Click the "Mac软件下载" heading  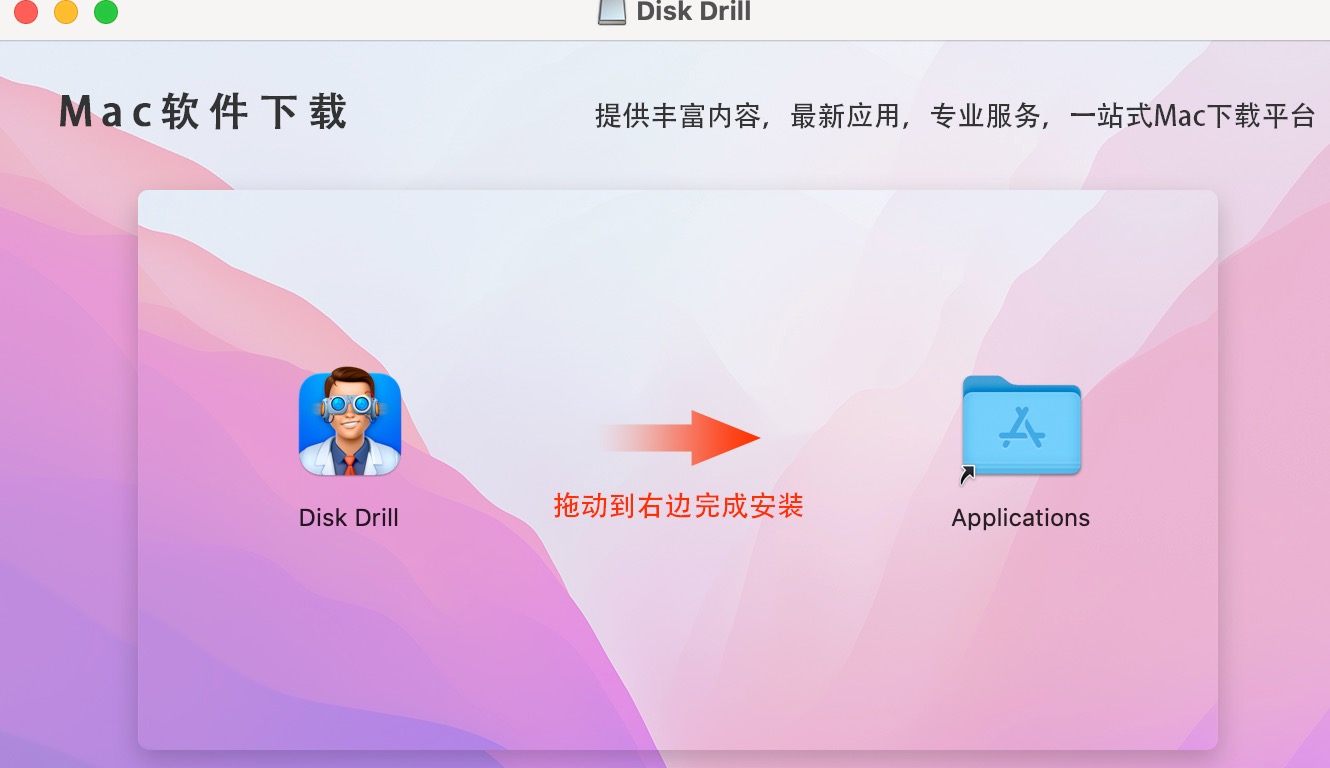(x=203, y=112)
